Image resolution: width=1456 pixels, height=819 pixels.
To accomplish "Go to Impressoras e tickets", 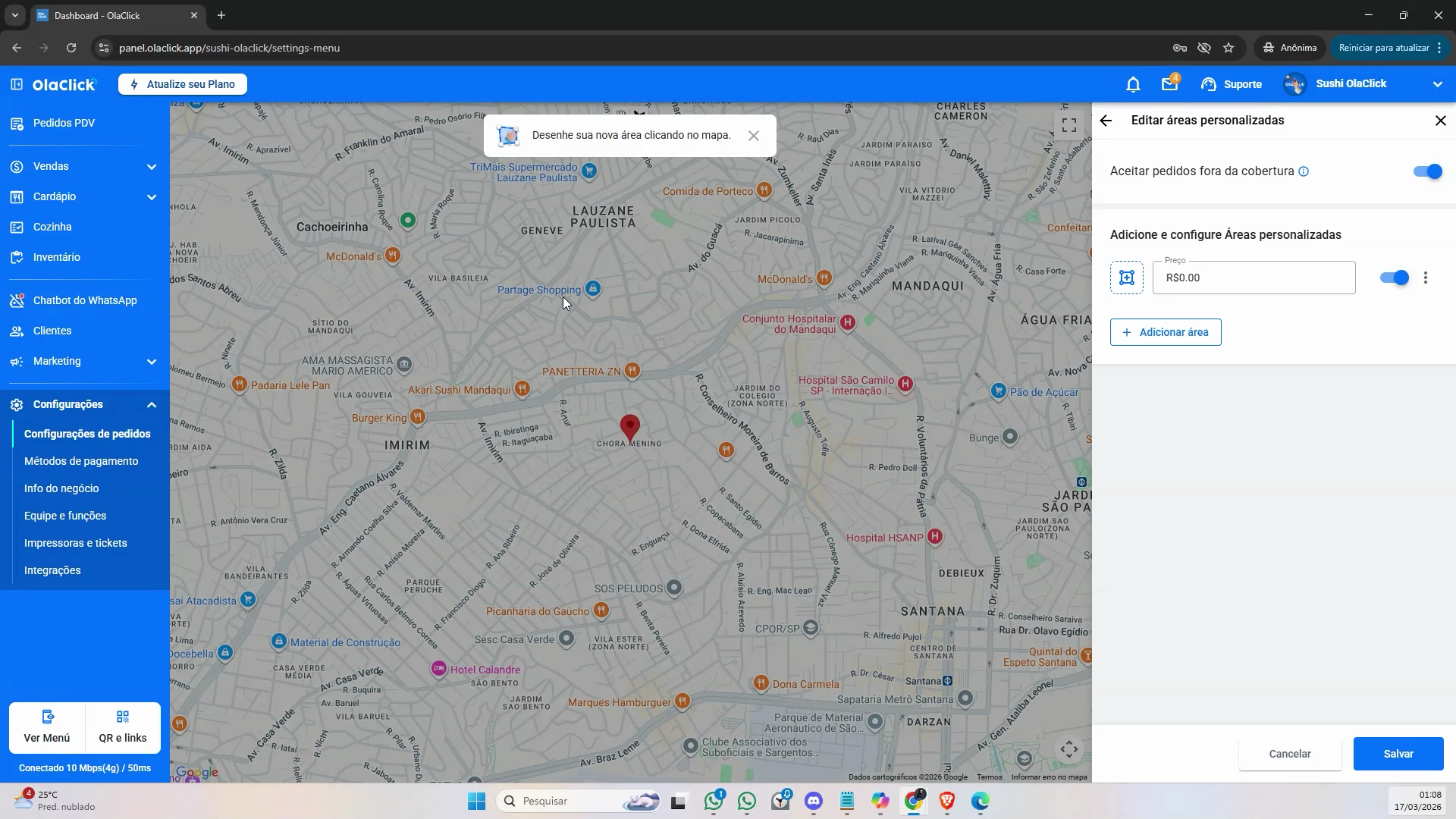I will (x=76, y=543).
